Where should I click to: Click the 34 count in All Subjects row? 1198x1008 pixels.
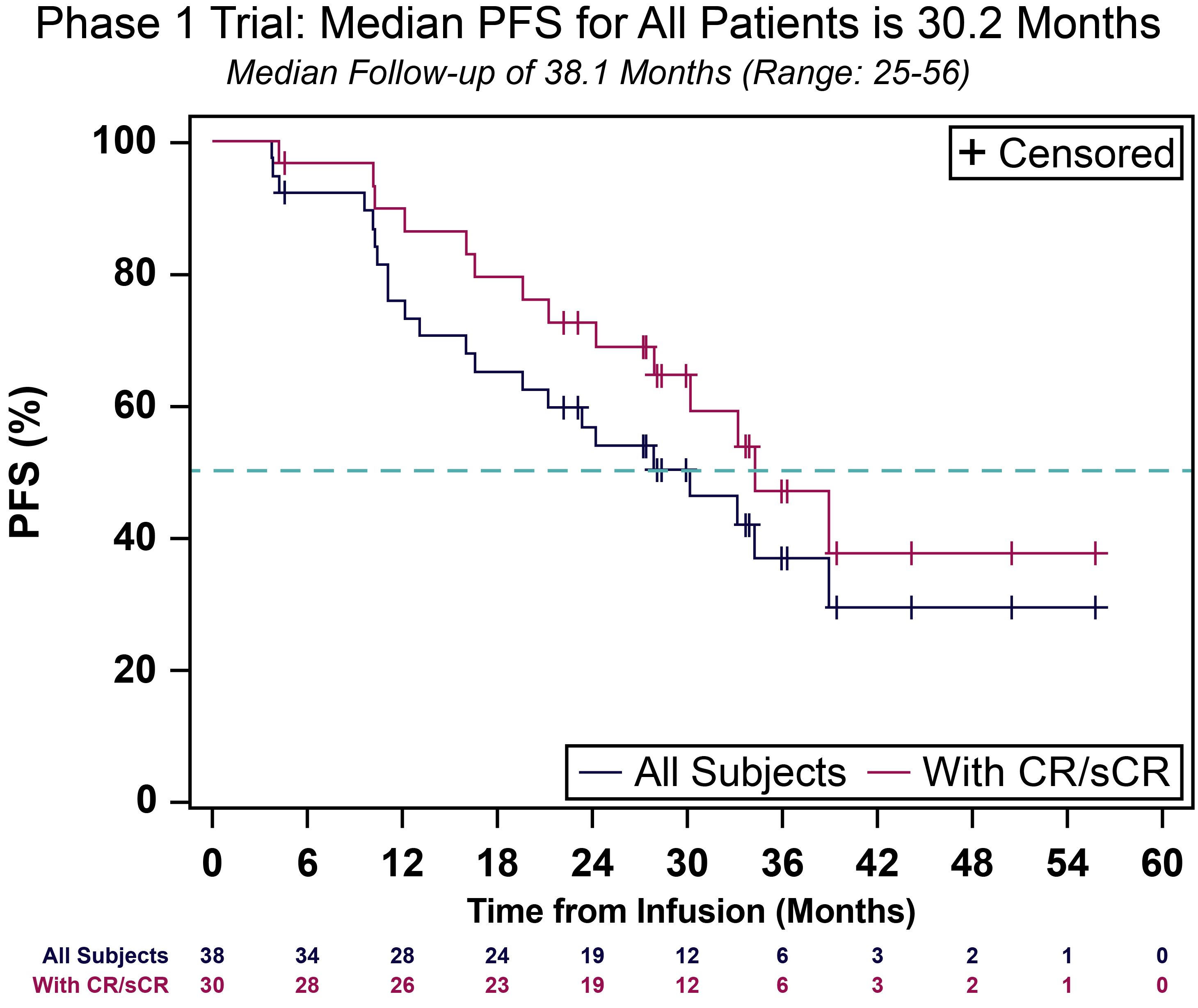307,955
